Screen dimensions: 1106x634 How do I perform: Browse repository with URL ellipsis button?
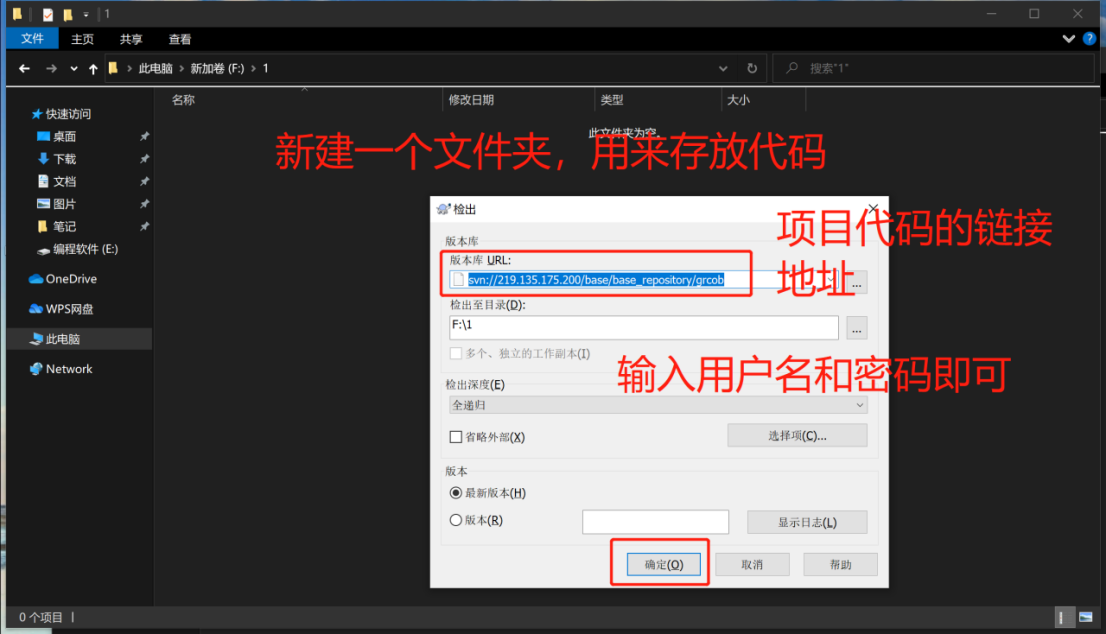pyautogui.click(x=856, y=282)
